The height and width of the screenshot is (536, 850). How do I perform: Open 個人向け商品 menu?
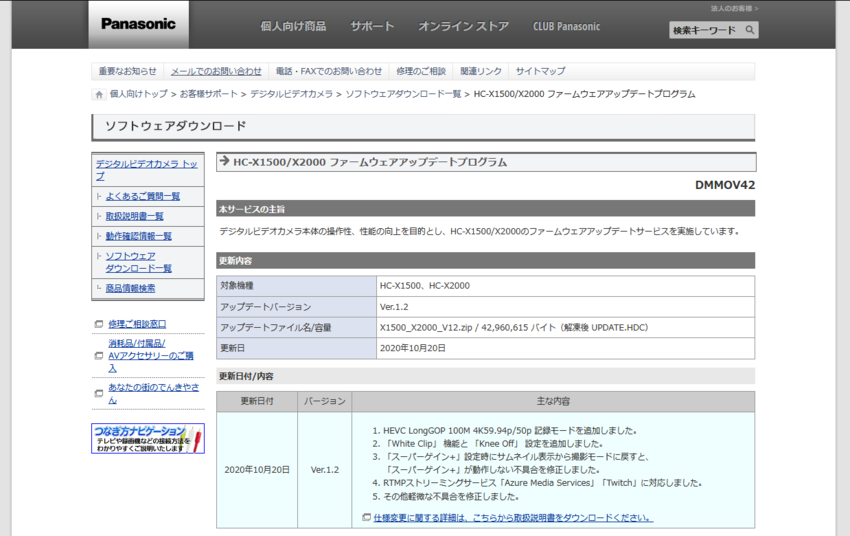tap(293, 26)
